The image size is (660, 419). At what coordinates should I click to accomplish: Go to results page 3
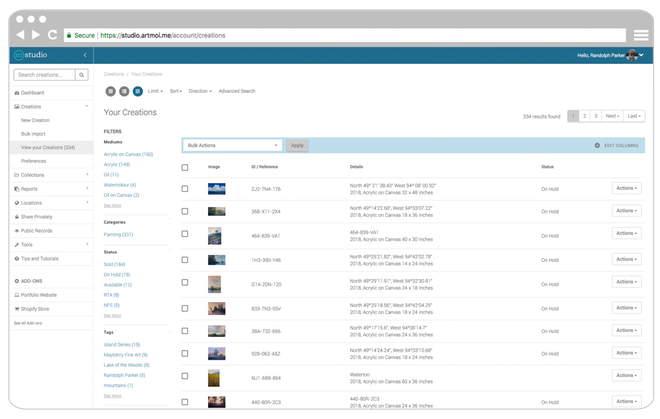tap(596, 116)
